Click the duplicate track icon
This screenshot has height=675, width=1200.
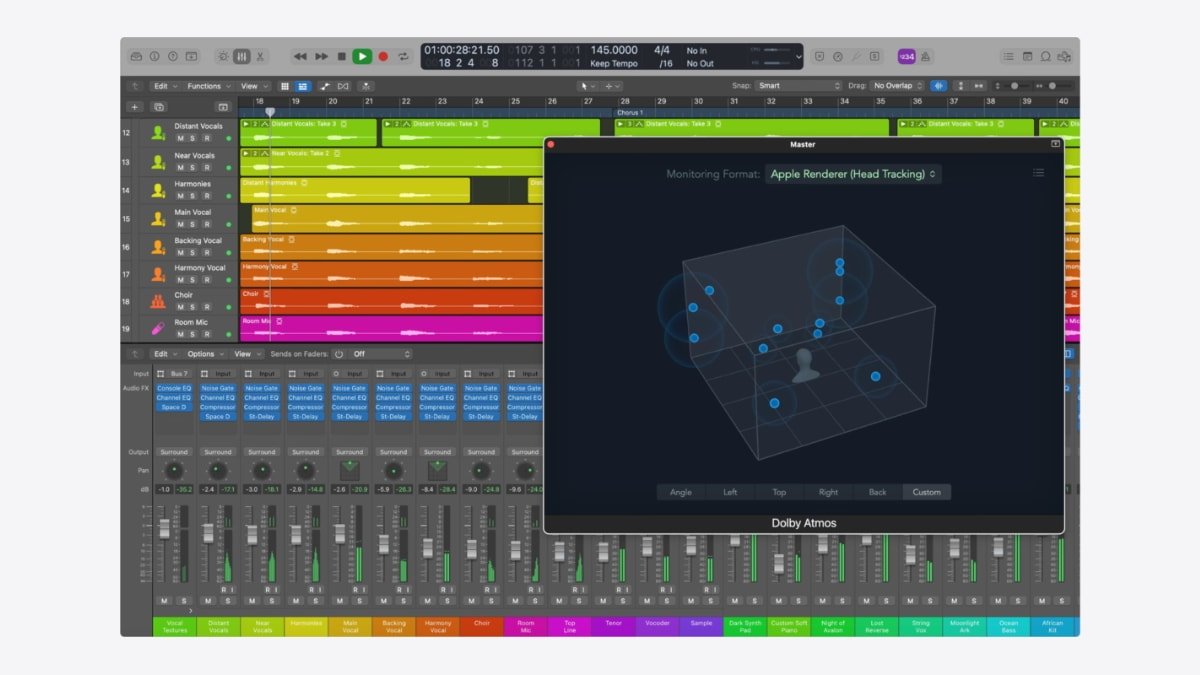[x=159, y=107]
